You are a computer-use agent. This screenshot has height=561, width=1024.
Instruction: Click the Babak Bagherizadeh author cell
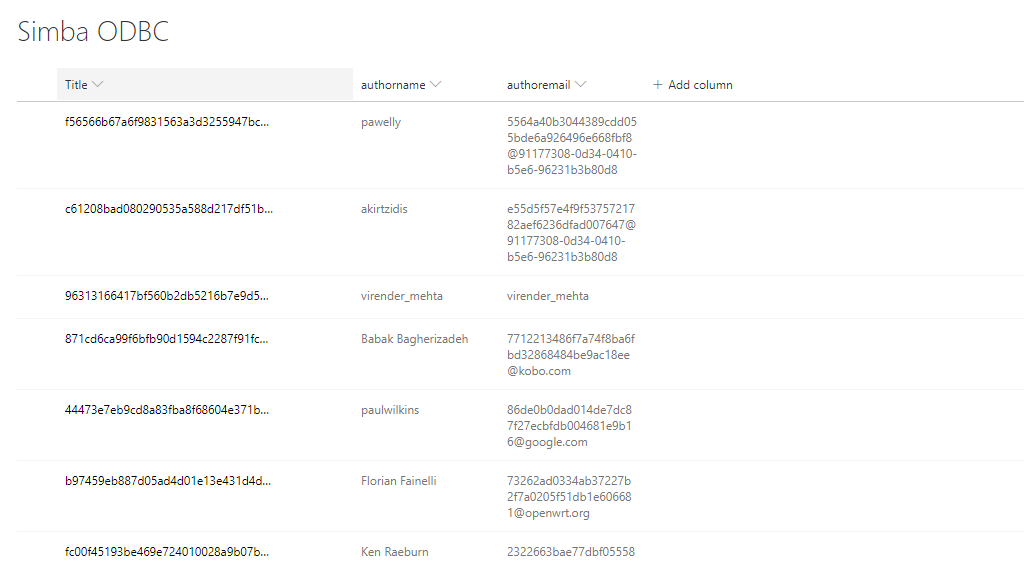[x=414, y=339]
